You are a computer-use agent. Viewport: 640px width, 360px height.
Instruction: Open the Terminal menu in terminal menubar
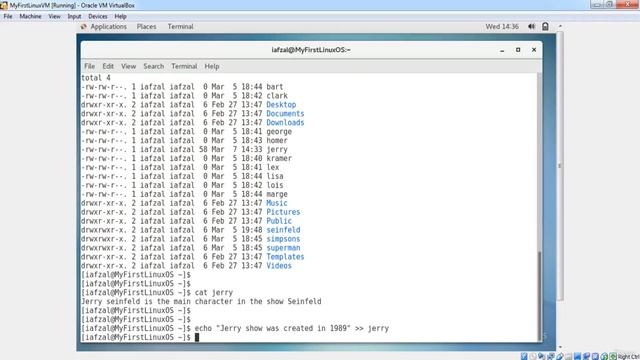pos(184,66)
